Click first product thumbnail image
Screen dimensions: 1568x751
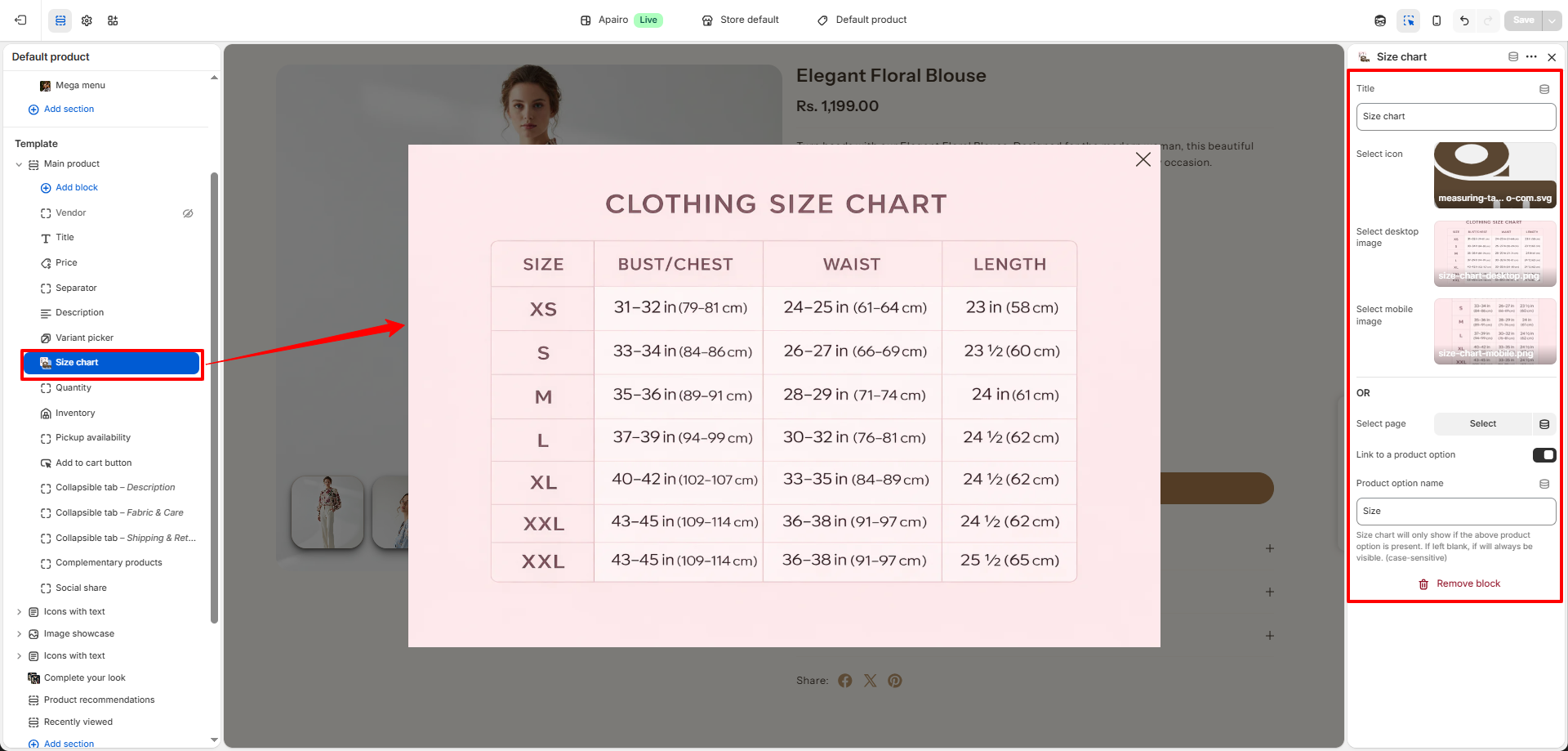click(x=327, y=512)
